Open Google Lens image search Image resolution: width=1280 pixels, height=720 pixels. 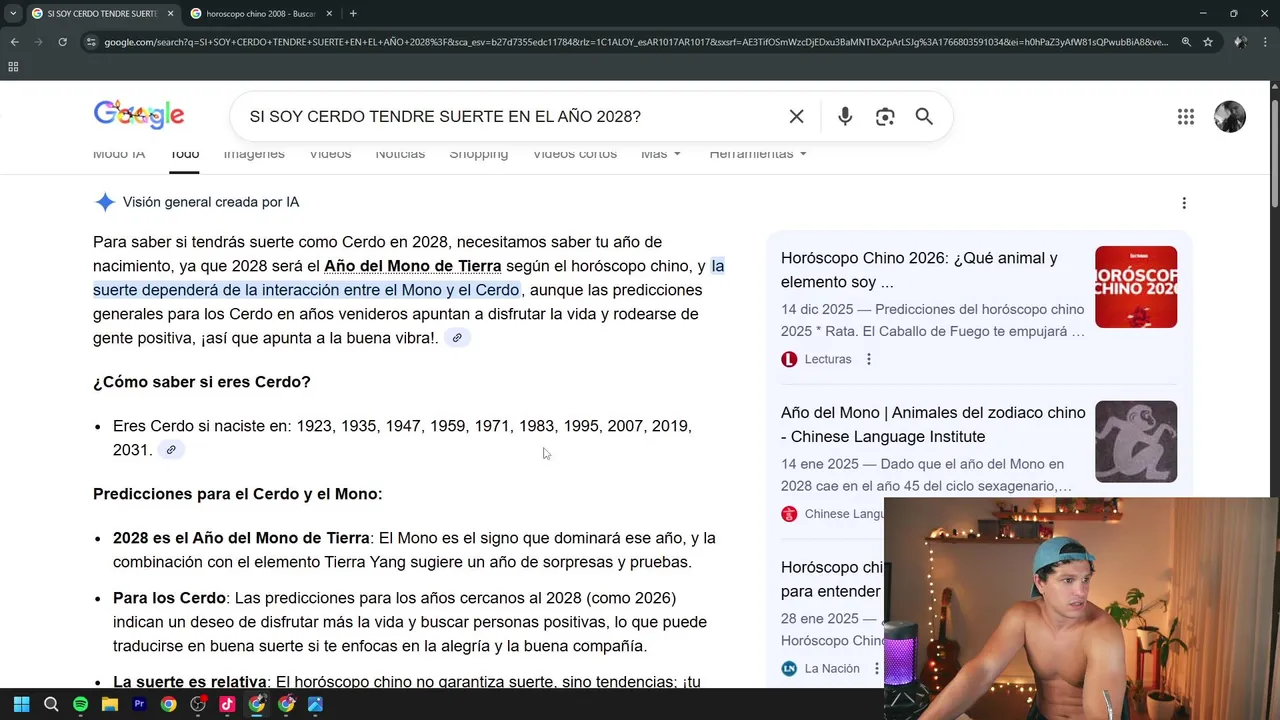(885, 117)
